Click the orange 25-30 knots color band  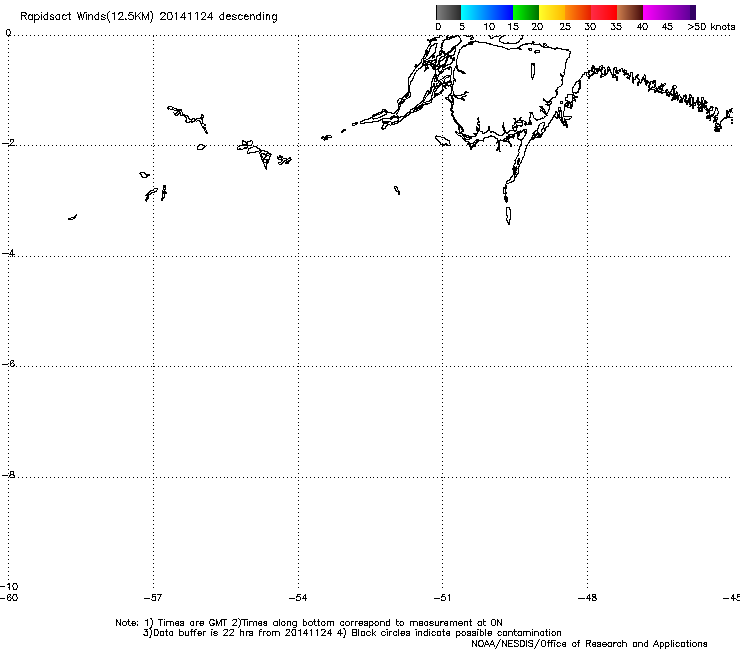578,12
